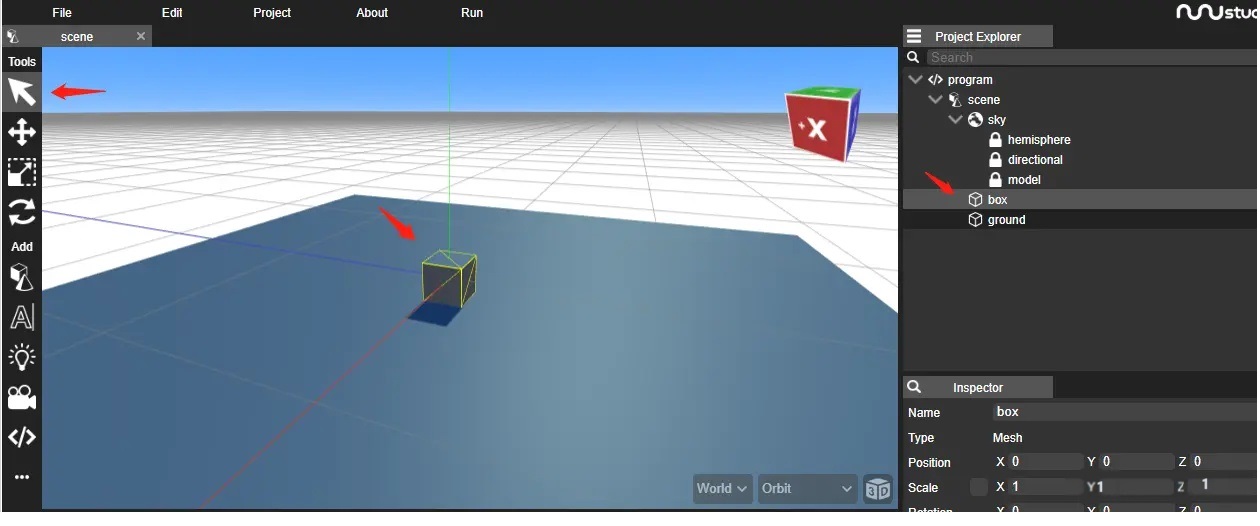
Task: Toggle the 3D view mode cube button
Action: click(x=878, y=489)
